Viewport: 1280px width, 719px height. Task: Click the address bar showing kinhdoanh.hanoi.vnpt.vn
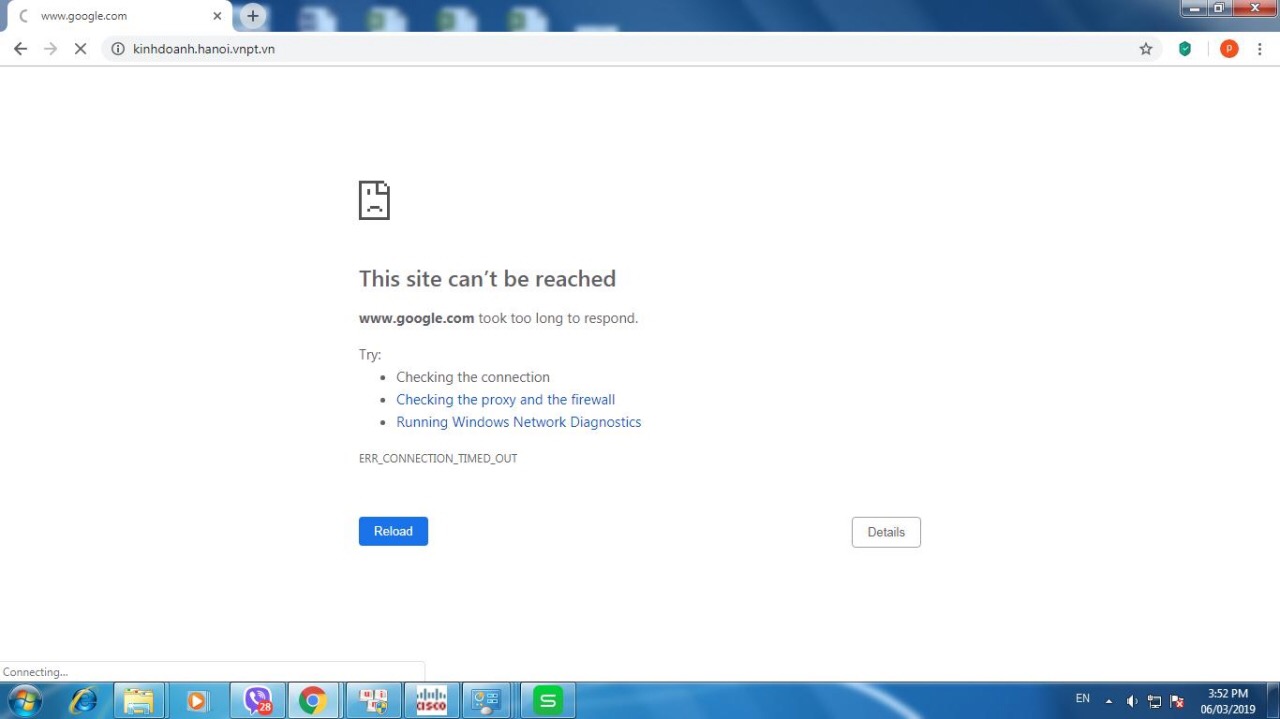pyautogui.click(x=630, y=49)
